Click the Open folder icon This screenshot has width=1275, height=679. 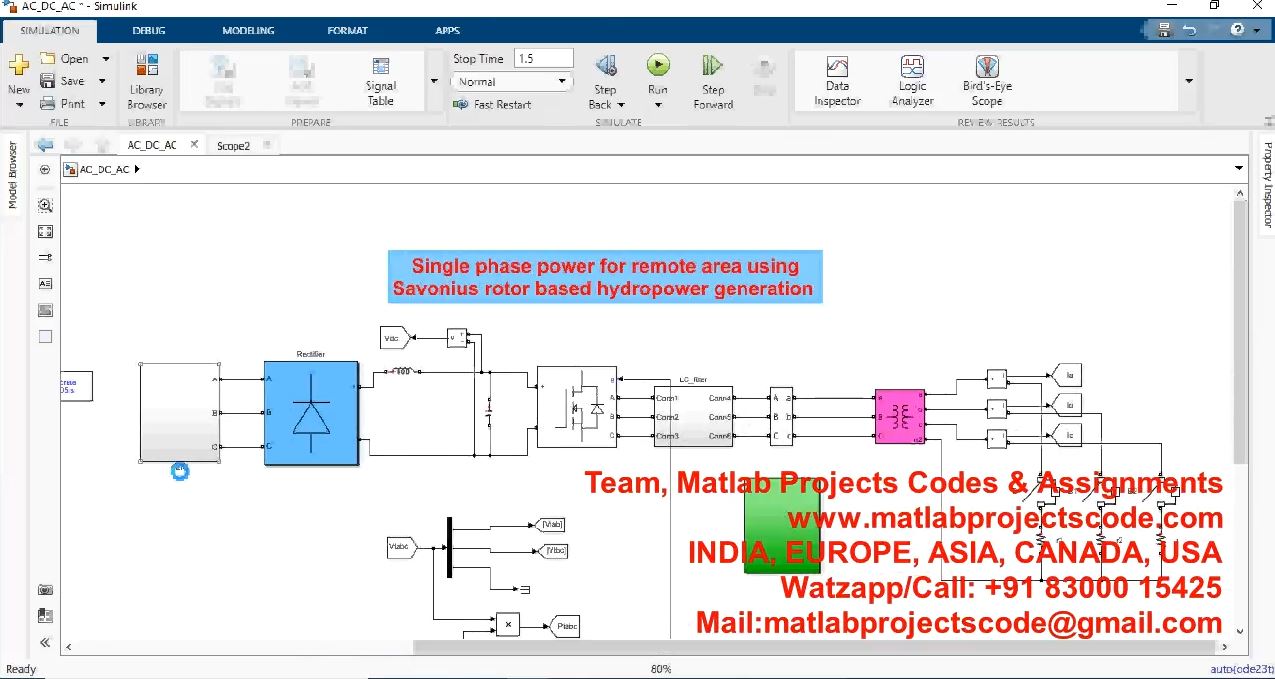47,59
